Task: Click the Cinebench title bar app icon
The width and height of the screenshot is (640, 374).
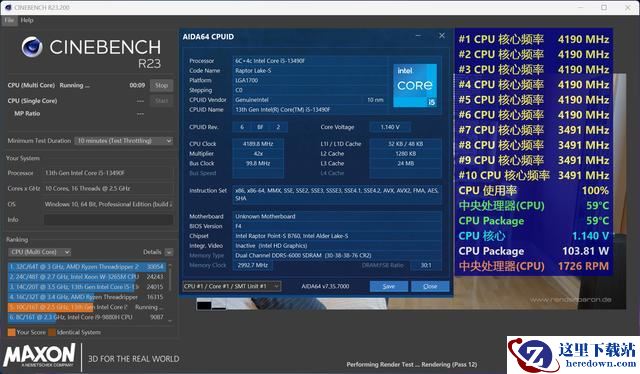Action: pos(7,7)
